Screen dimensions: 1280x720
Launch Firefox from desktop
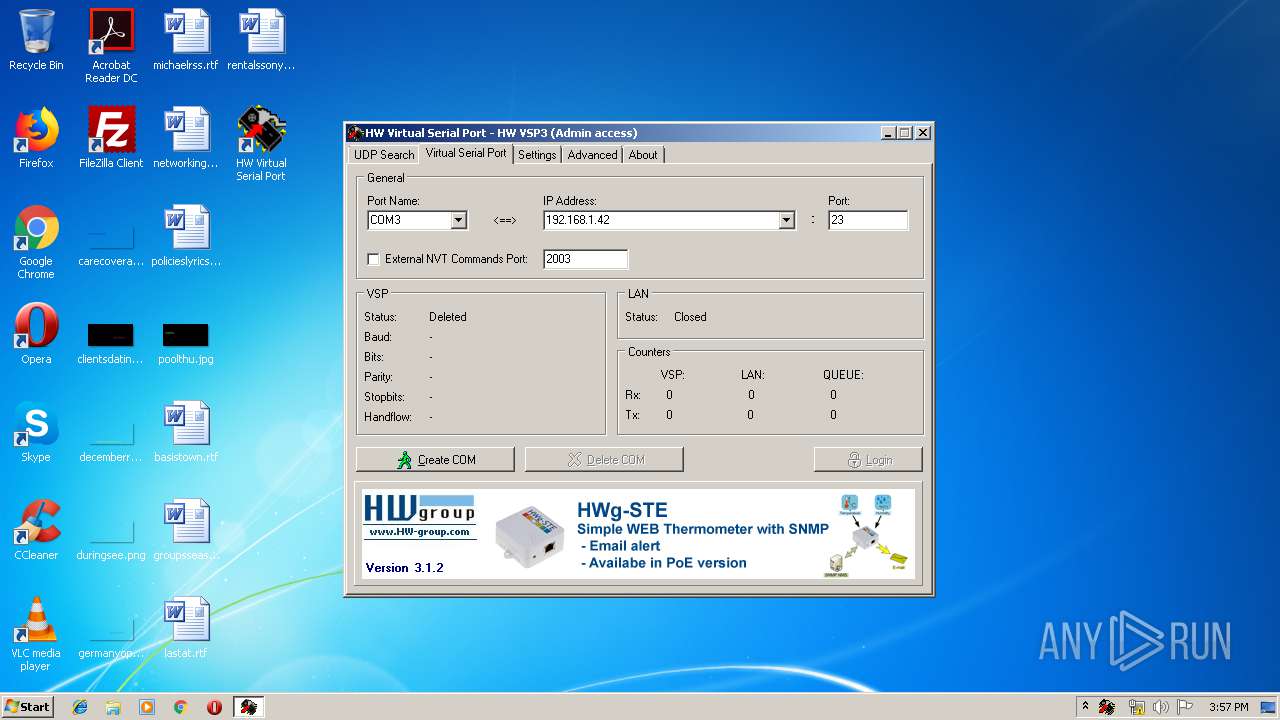click(x=36, y=138)
